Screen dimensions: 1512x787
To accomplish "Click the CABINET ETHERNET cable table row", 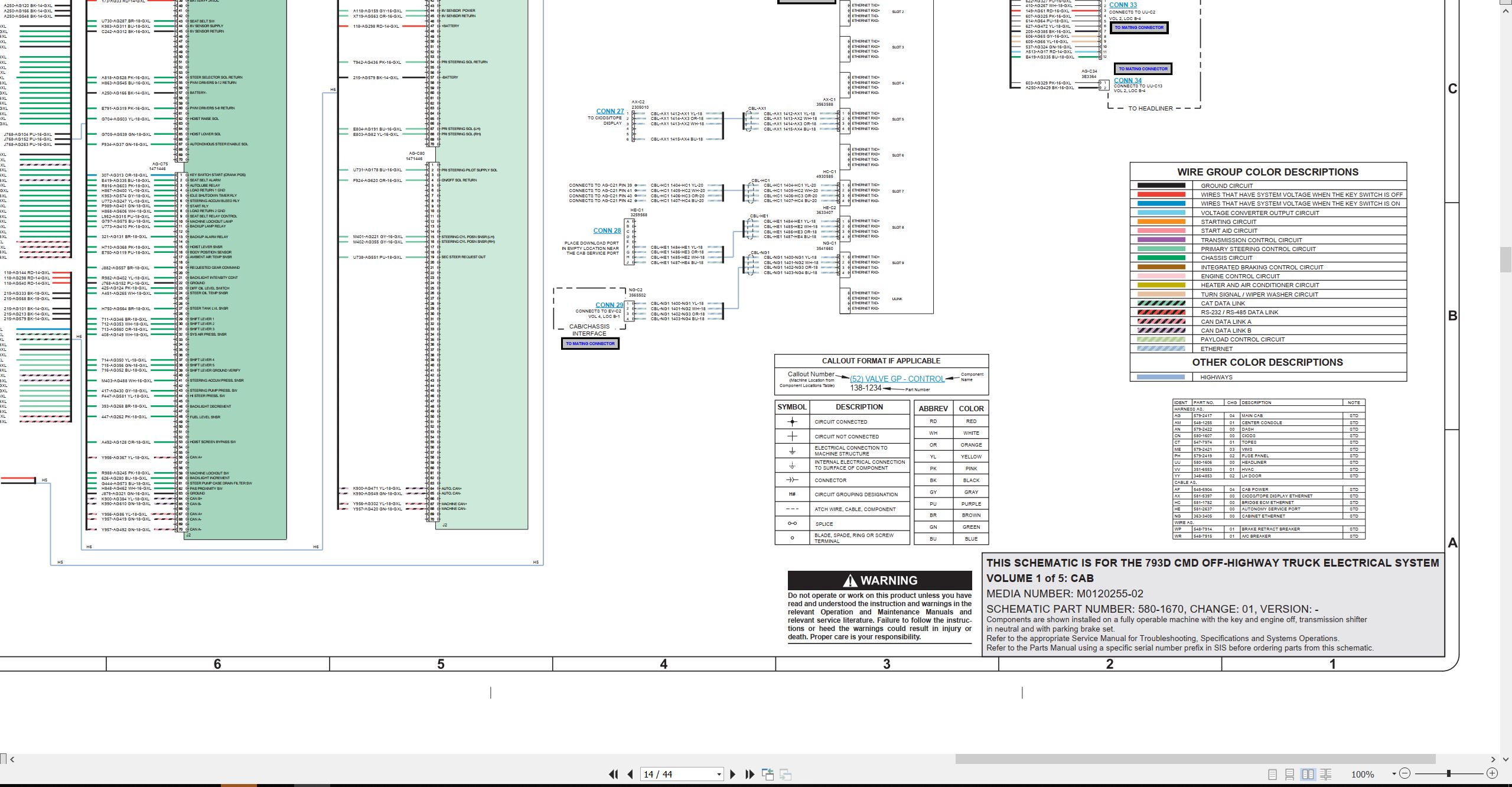I will pyautogui.click(x=1269, y=516).
